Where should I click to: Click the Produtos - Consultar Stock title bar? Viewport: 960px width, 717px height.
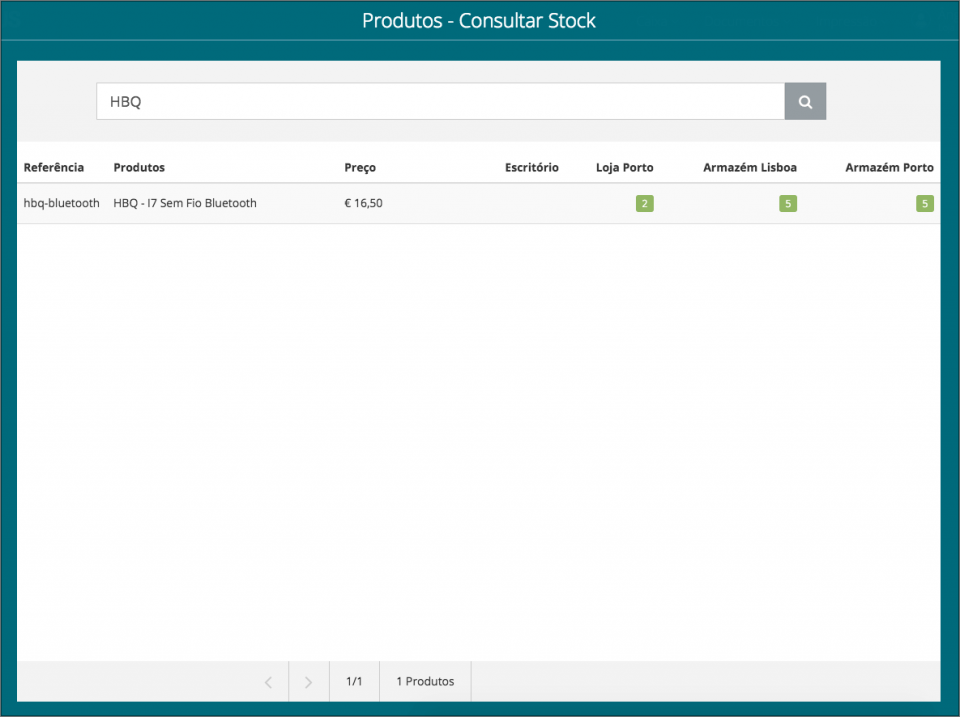pyautogui.click(x=480, y=20)
